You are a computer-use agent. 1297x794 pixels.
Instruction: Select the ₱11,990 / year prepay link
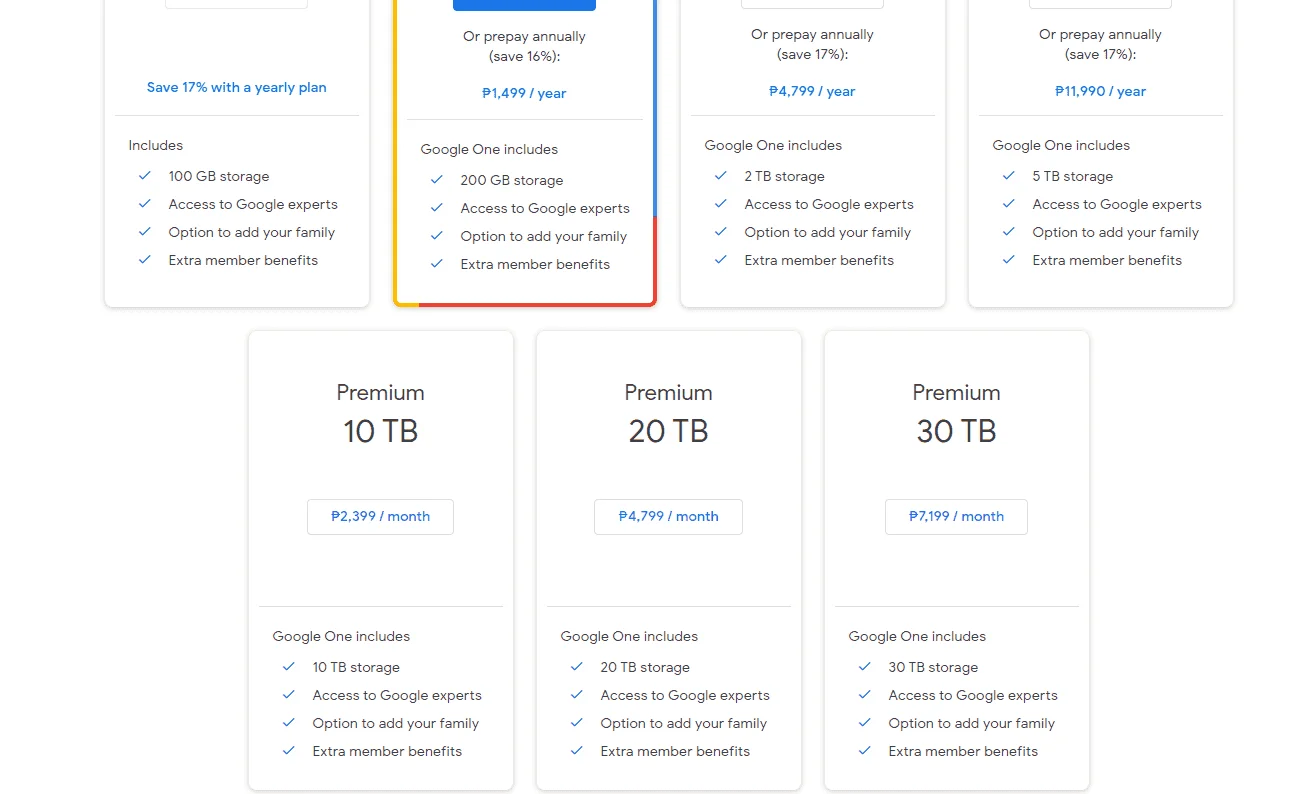1100,91
